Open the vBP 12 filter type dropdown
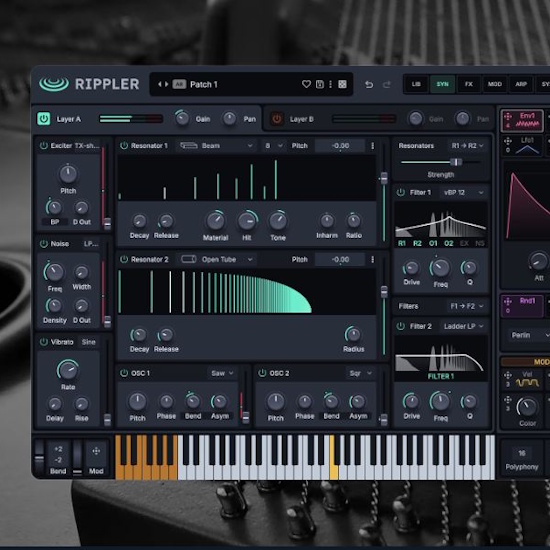550x550 pixels. point(464,193)
